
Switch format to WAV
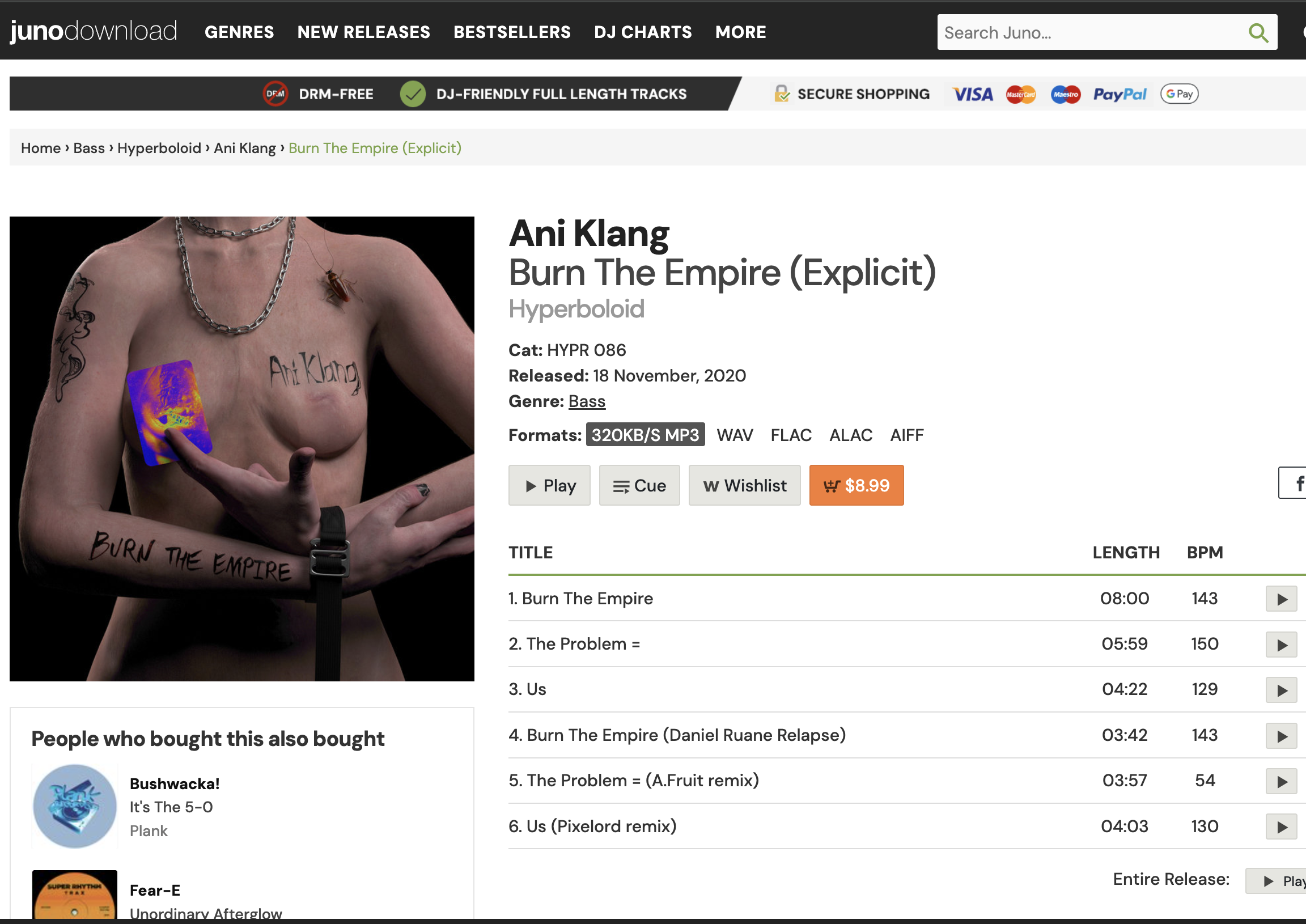pos(734,435)
